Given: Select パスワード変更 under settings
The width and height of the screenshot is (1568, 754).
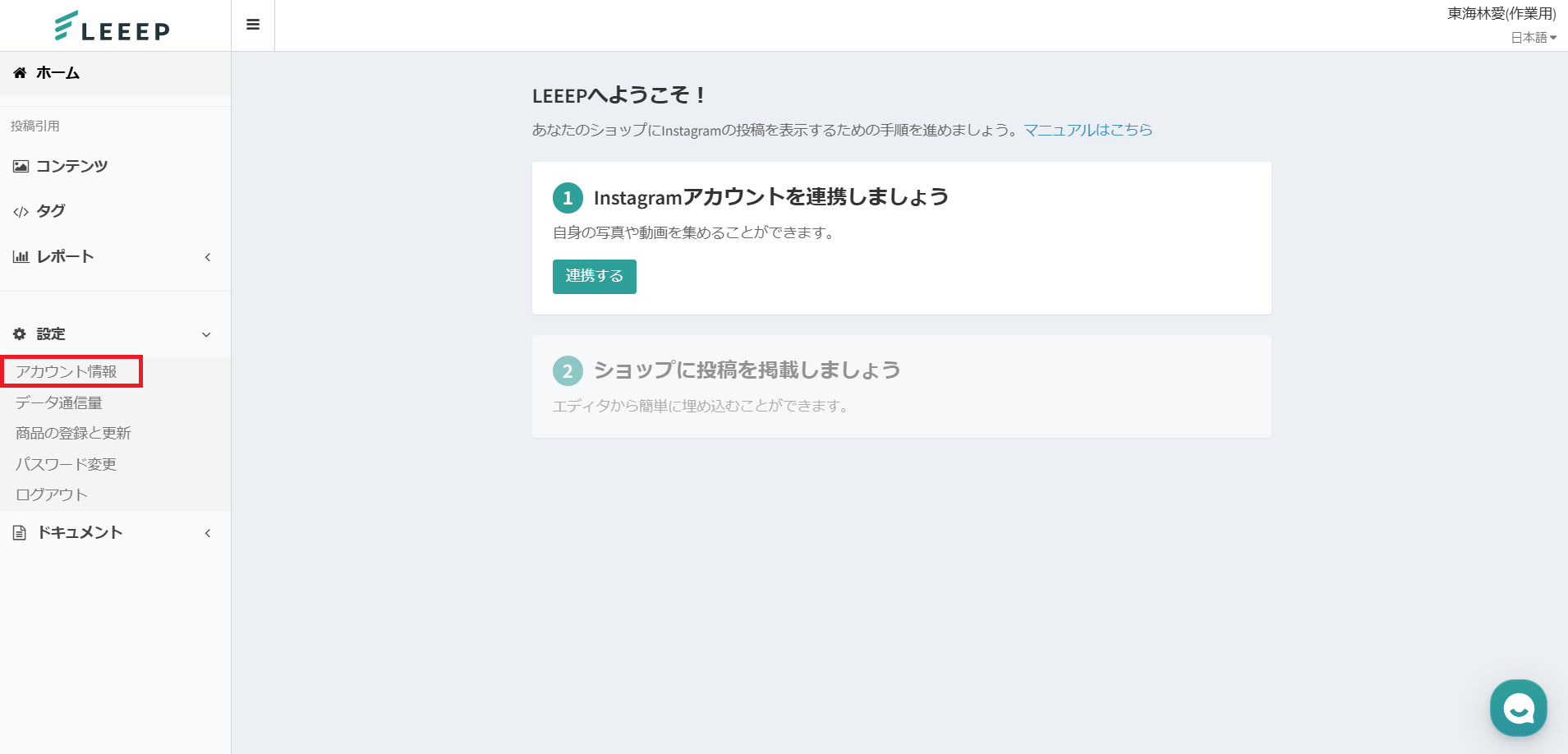Looking at the screenshot, I should pyautogui.click(x=67, y=465).
